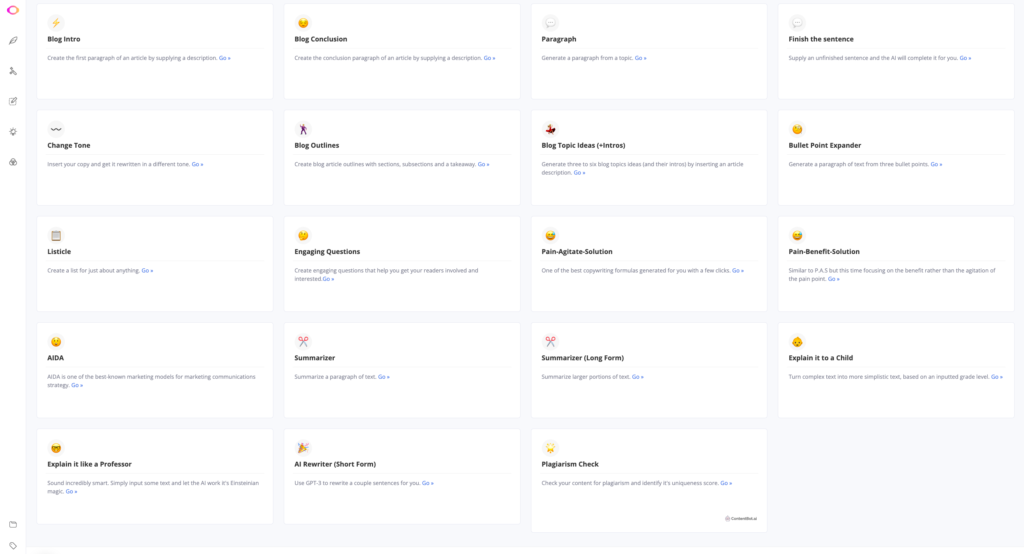Click the emoji icon on Blog Conclusion card
The height and width of the screenshot is (554, 1024).
click(303, 23)
